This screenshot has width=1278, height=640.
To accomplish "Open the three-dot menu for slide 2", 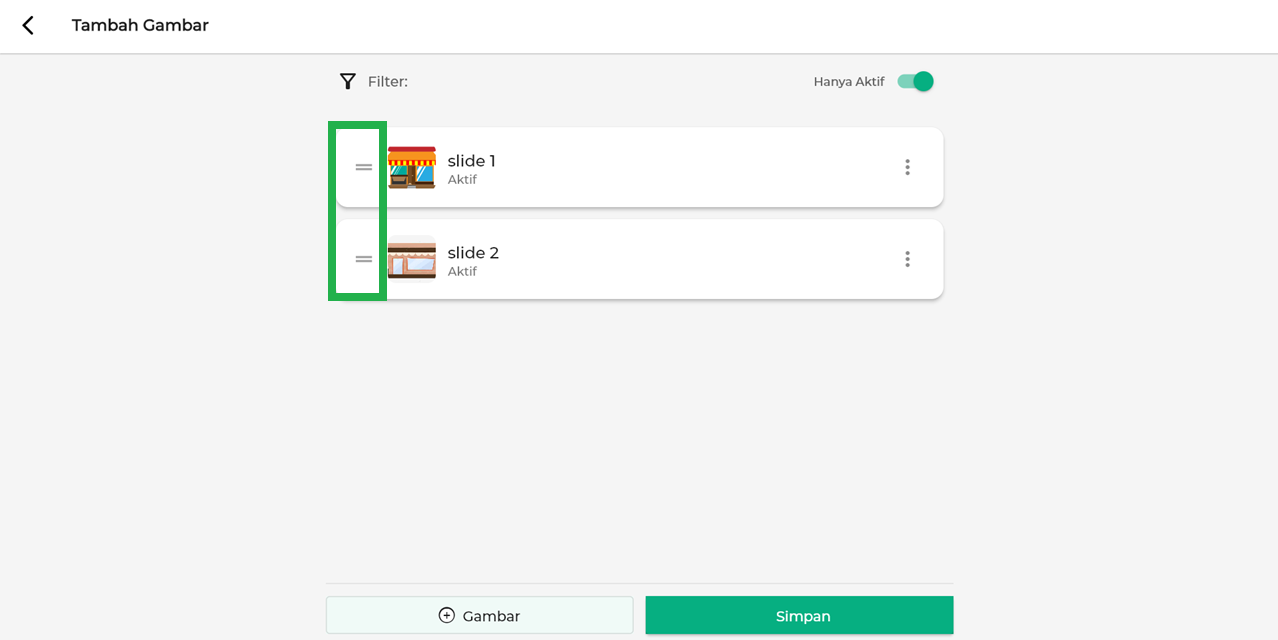I will [907, 259].
